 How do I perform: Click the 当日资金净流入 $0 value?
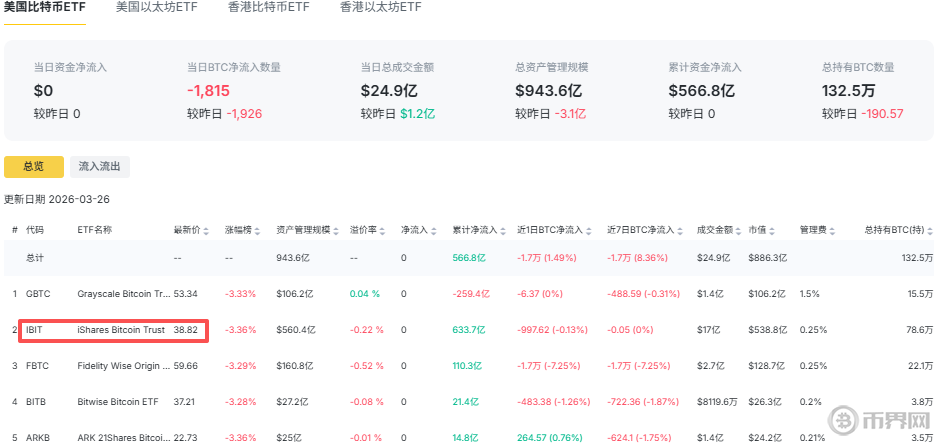(43, 91)
